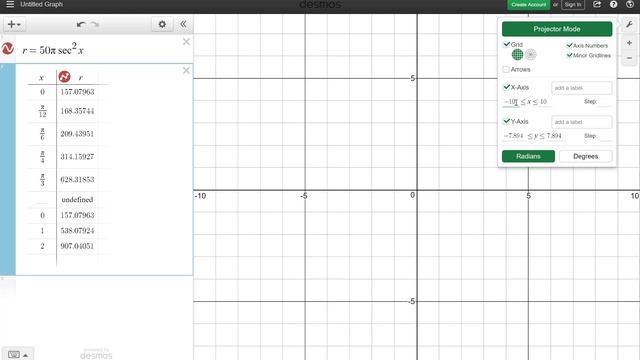Image resolution: width=640 pixels, height=360 pixels.
Task: Click the Y-Axis Step field
Action: pyautogui.click(x=604, y=136)
